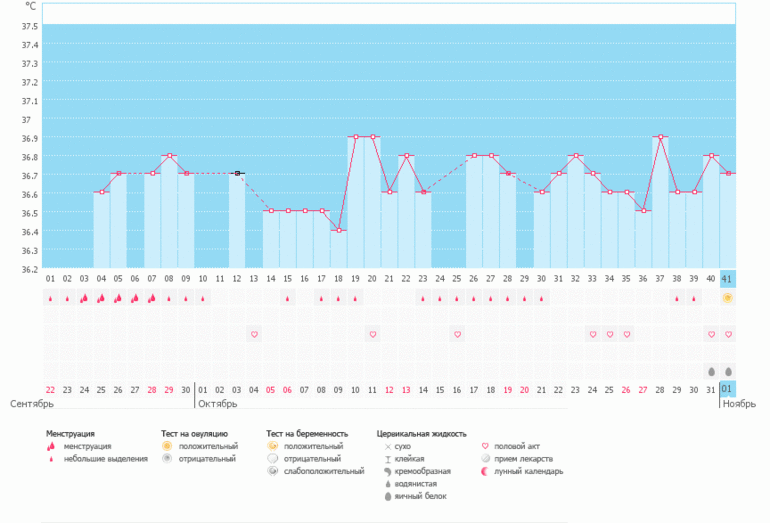The image size is (770, 523).
Task: Click the heart icon under cycle day 20
Action: [x=372, y=334]
